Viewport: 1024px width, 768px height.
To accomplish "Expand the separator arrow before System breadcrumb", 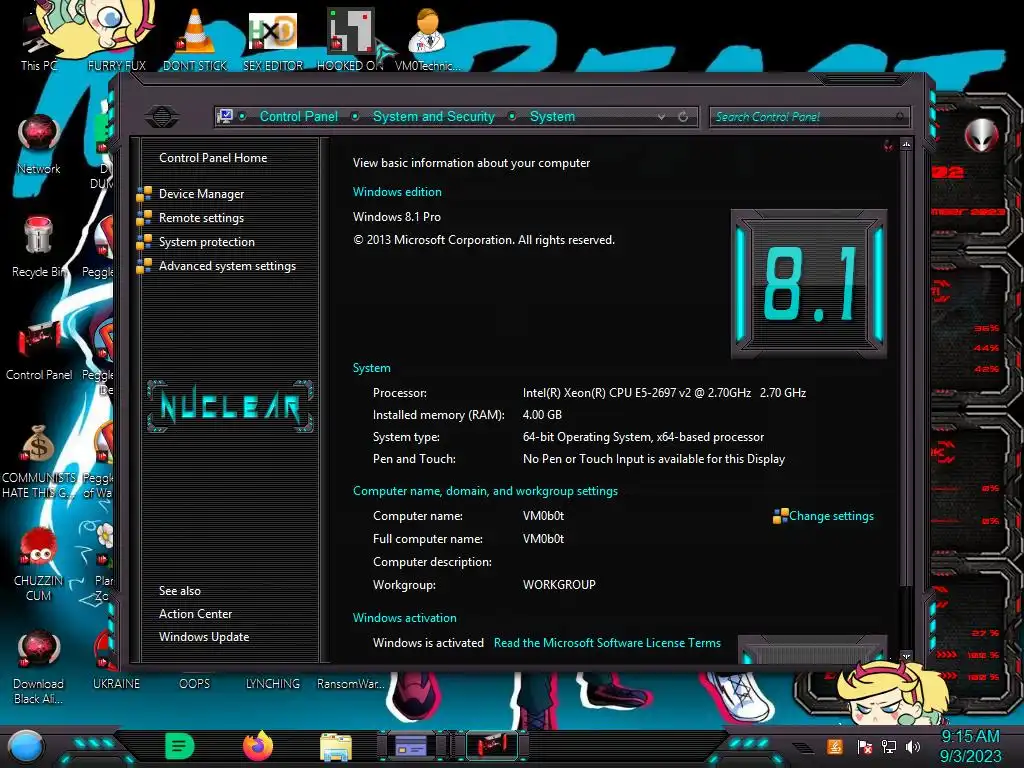I will [x=513, y=116].
